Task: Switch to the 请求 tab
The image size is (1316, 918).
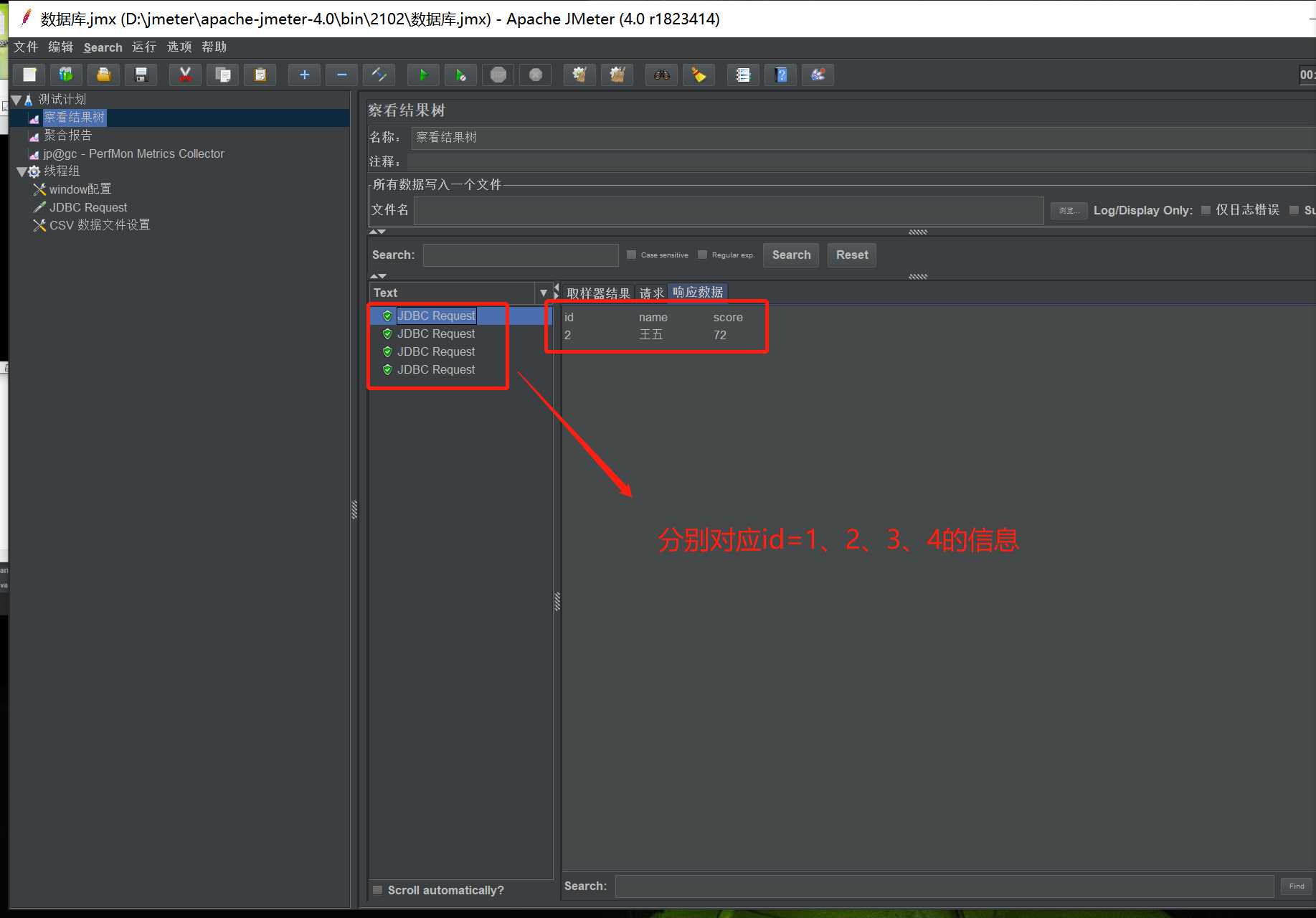Action: [x=651, y=293]
